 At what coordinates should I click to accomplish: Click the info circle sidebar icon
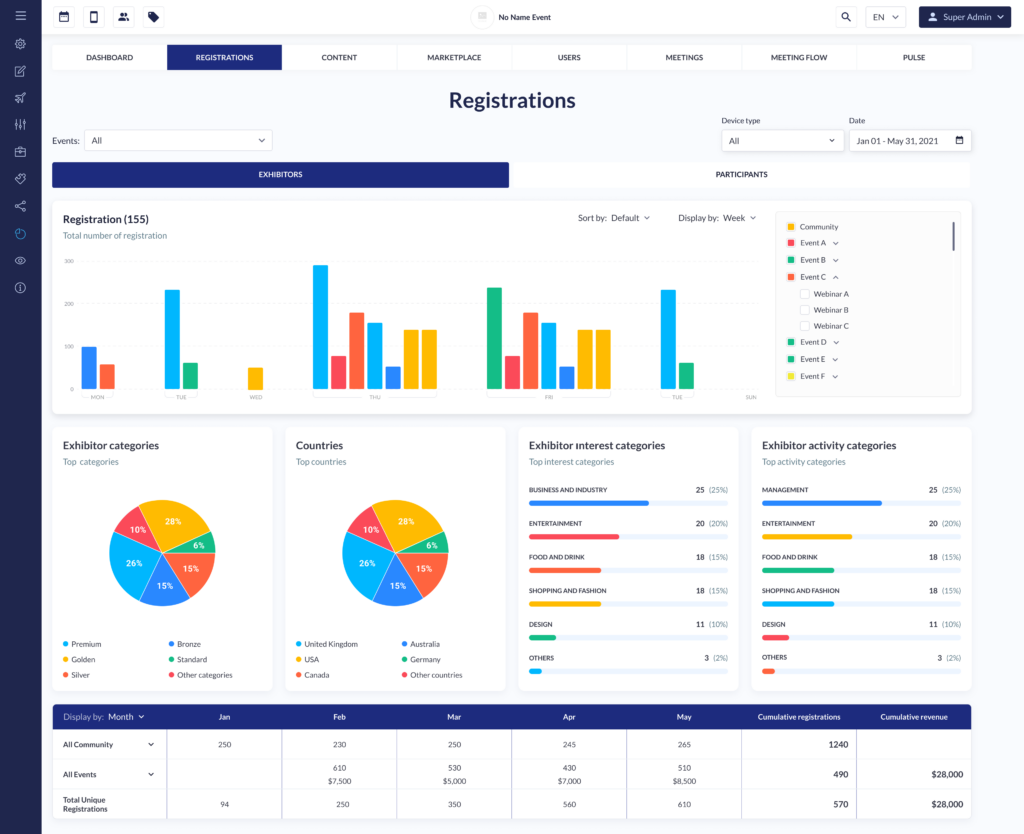click(x=20, y=288)
